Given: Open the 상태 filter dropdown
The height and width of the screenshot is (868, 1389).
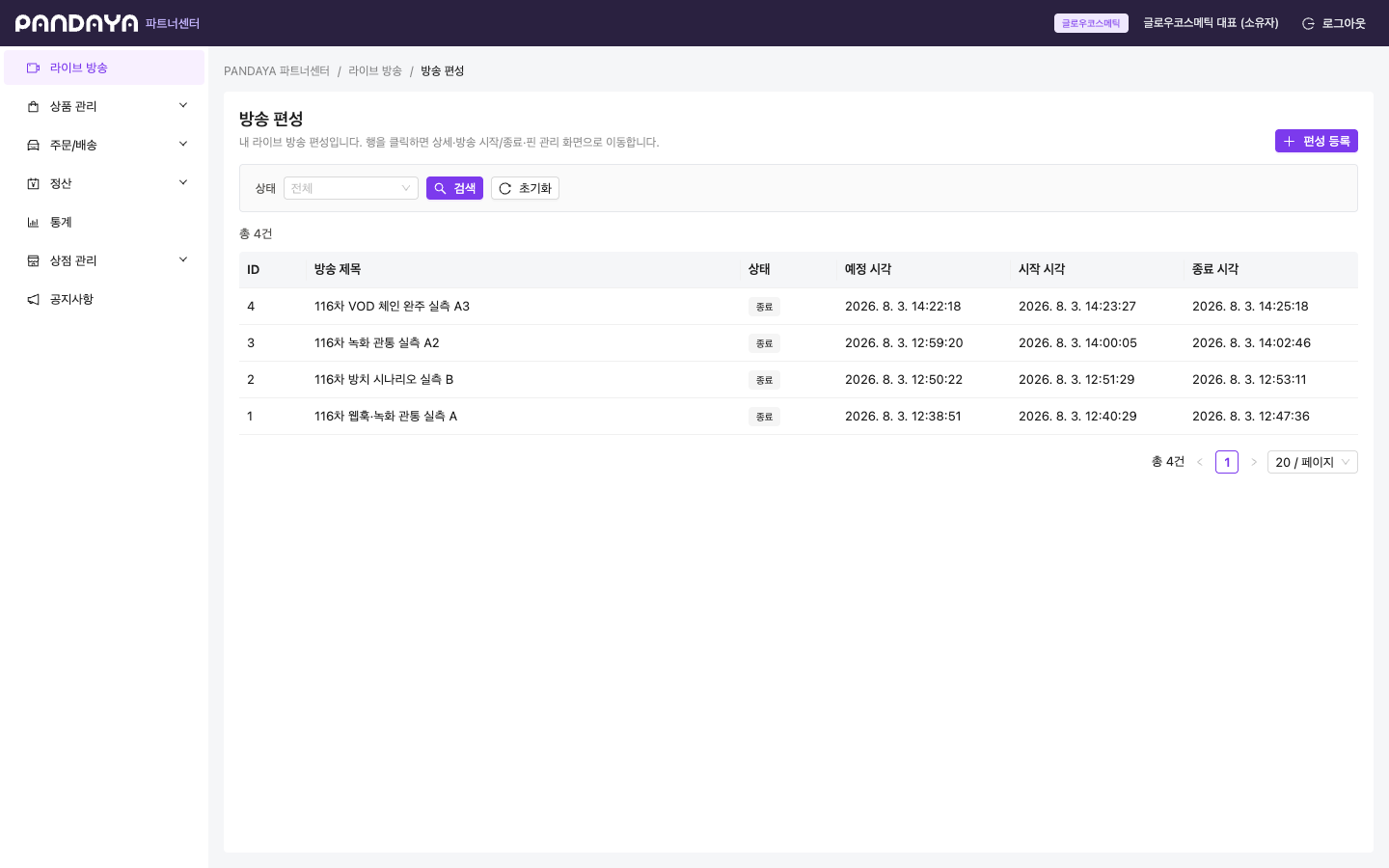Looking at the screenshot, I should (351, 188).
